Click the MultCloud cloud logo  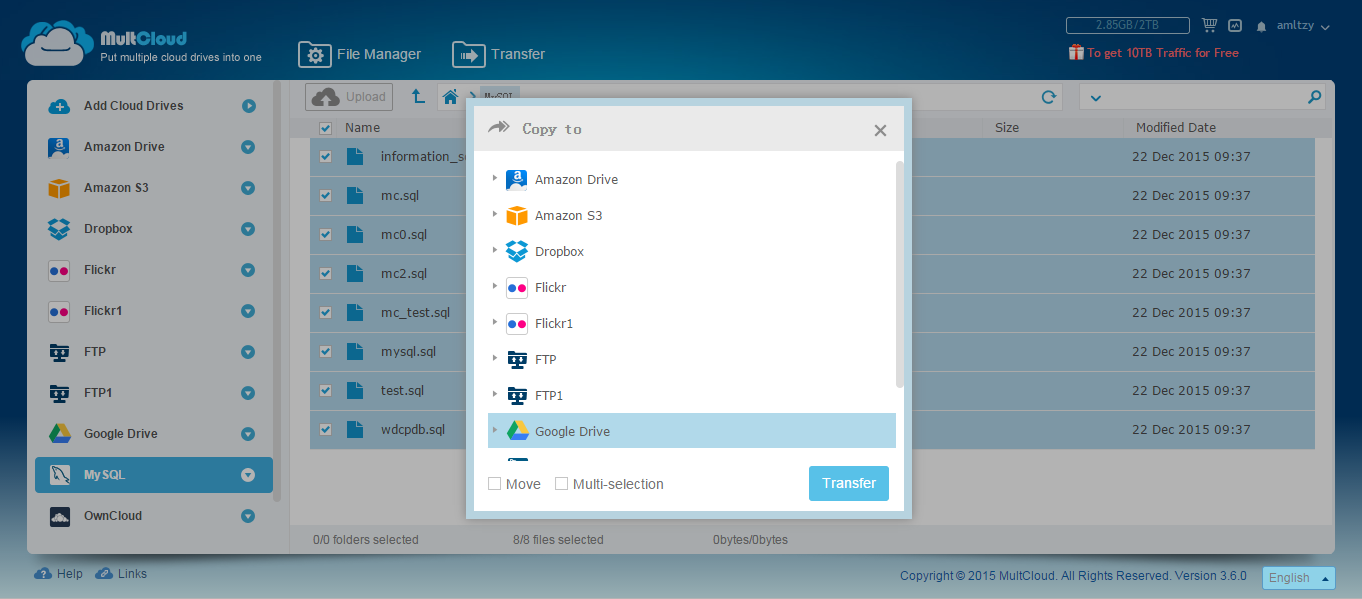pyautogui.click(x=57, y=43)
